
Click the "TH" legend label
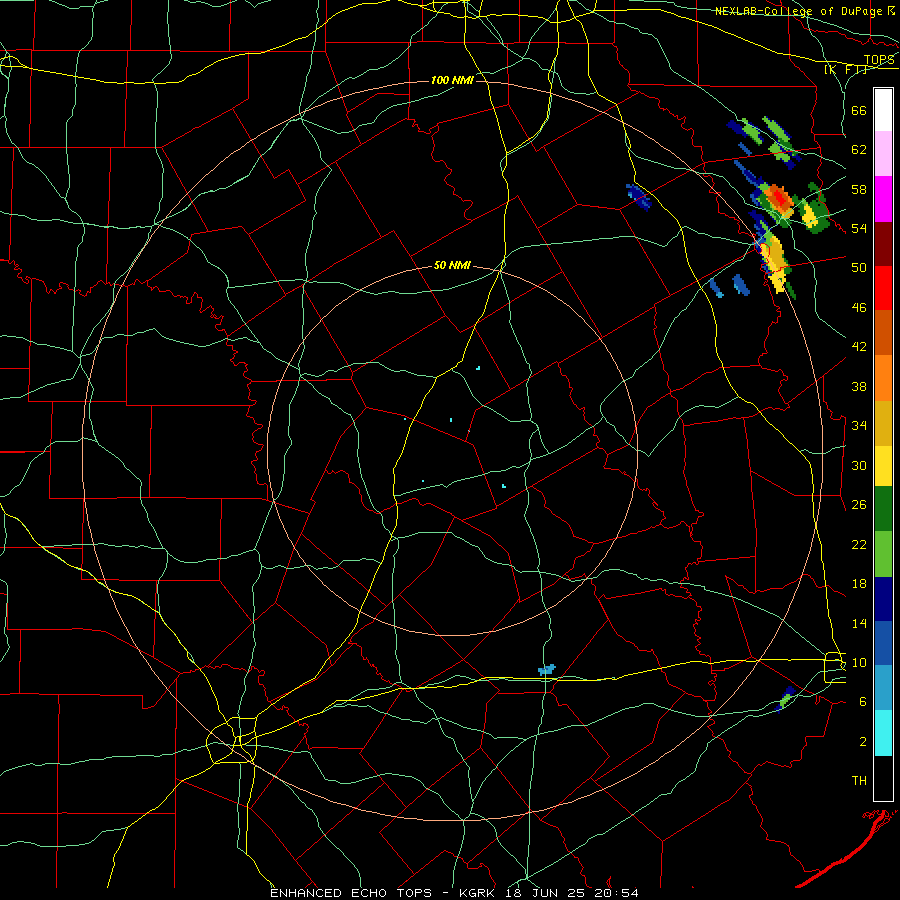[859, 781]
